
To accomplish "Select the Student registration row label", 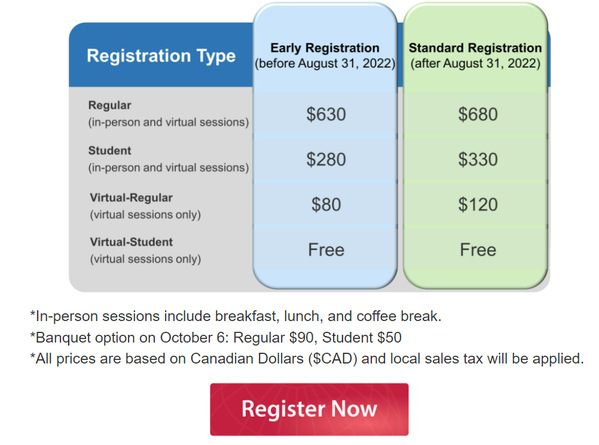I will pyautogui.click(x=168, y=159).
